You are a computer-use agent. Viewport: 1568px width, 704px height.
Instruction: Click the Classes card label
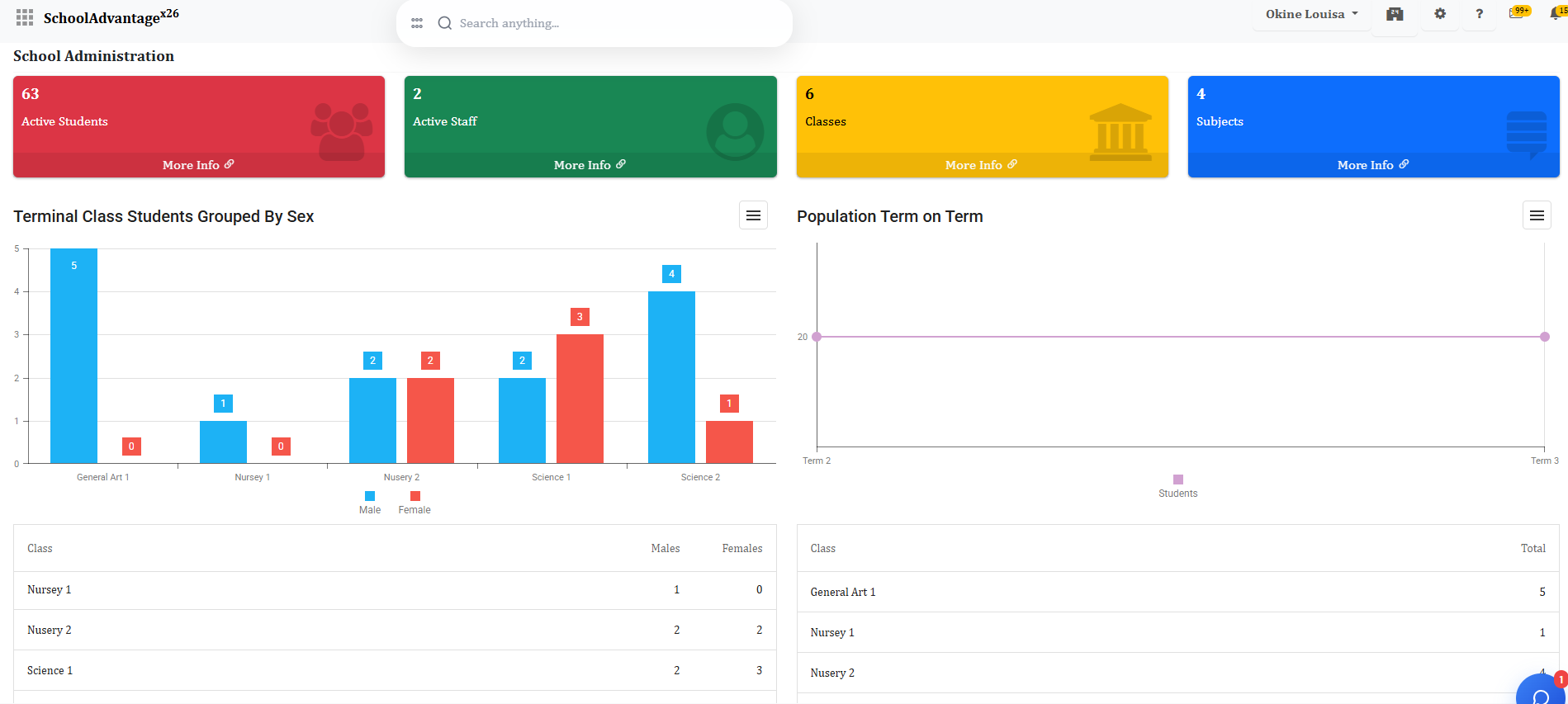pos(826,121)
